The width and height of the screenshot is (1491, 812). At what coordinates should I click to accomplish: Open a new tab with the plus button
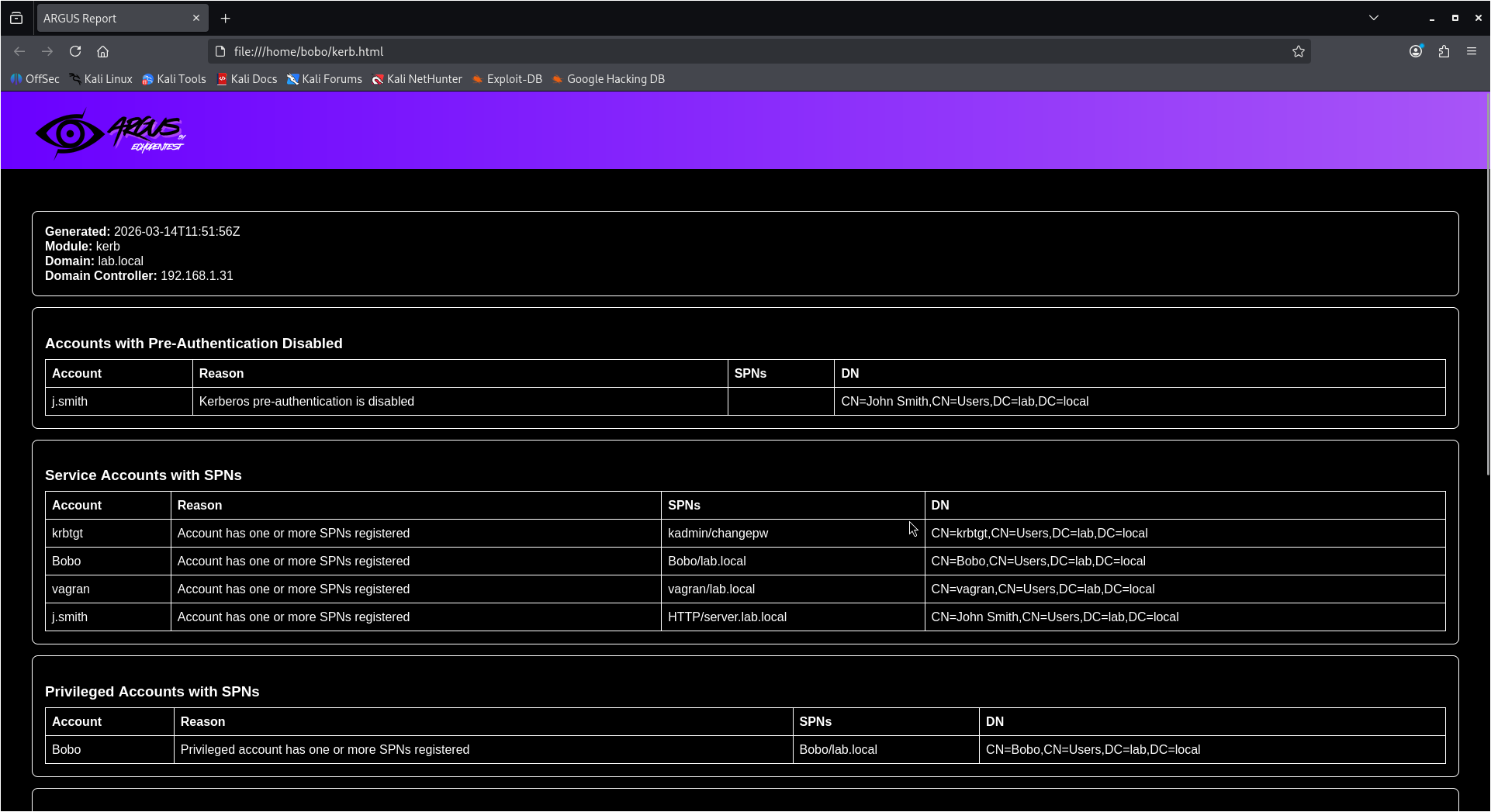225,18
